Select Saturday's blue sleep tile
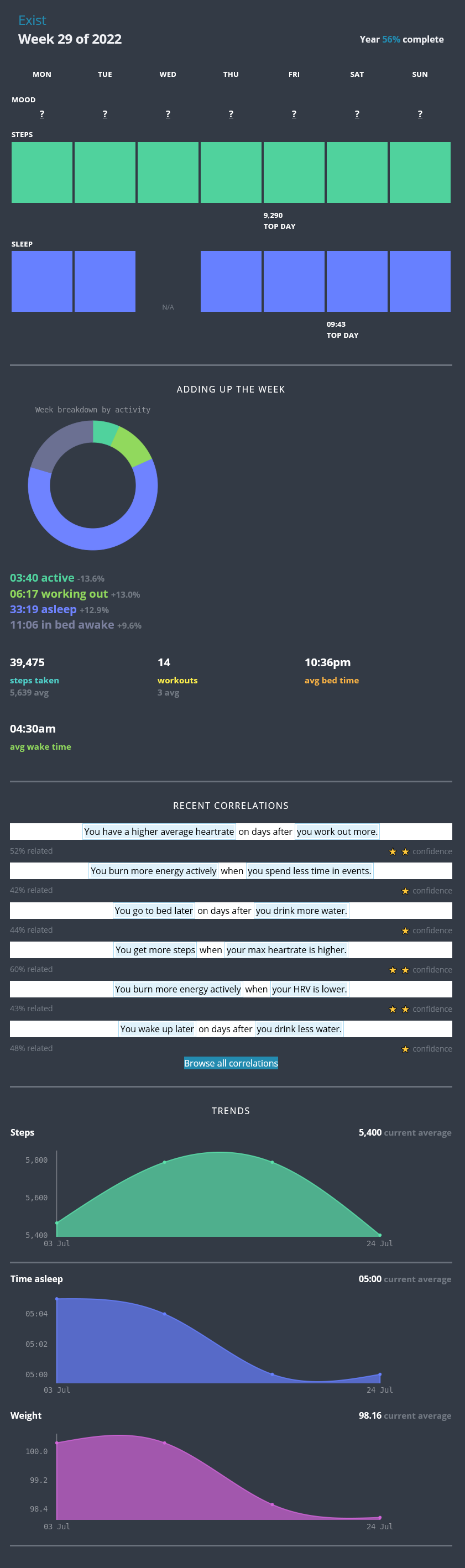The width and height of the screenshot is (465, 1568). click(357, 281)
